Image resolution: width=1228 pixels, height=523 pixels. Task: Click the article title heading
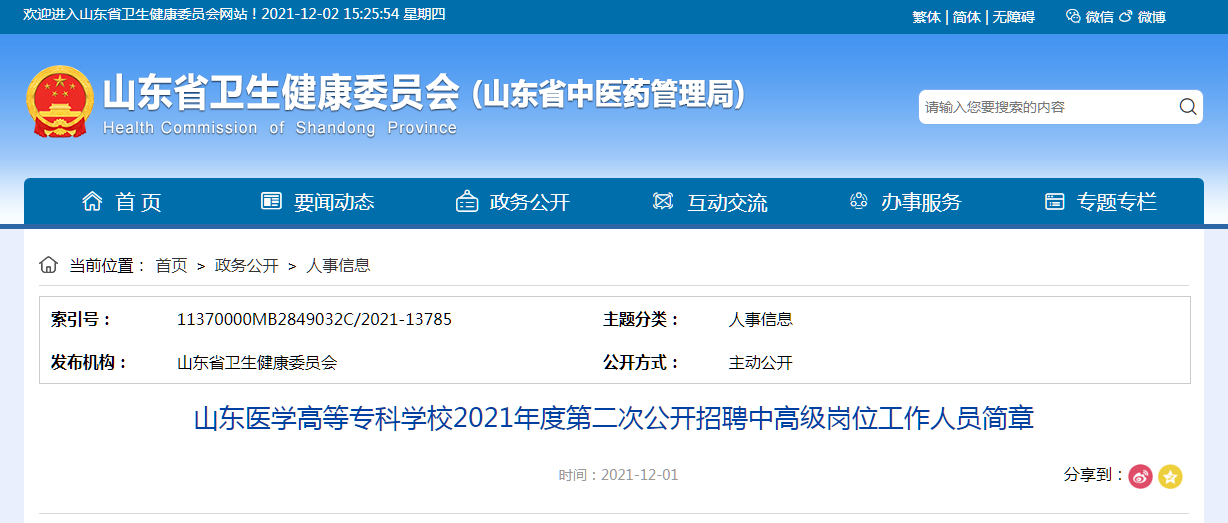[613, 418]
